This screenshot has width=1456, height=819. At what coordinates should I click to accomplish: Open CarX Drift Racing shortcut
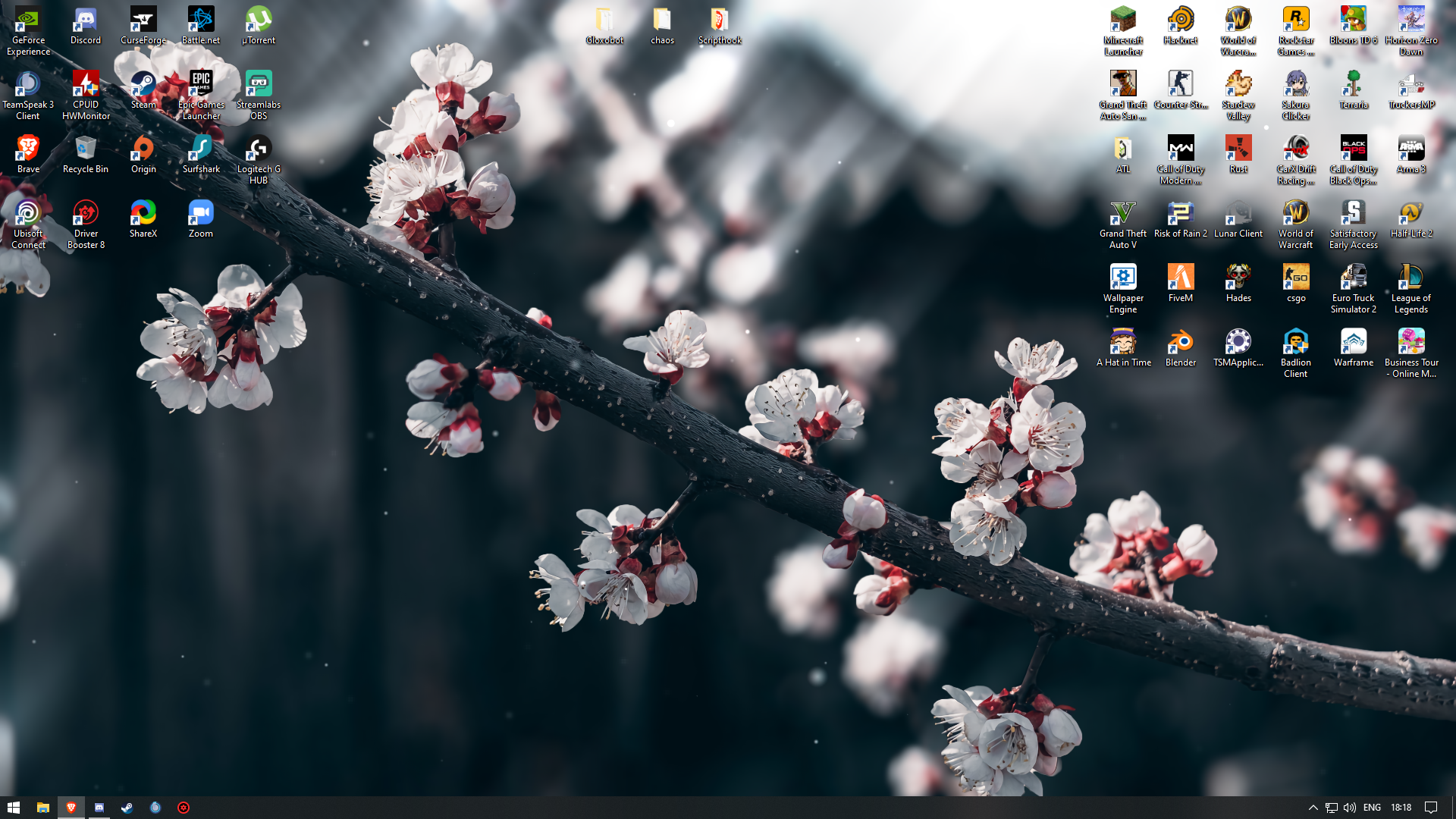[1296, 159]
